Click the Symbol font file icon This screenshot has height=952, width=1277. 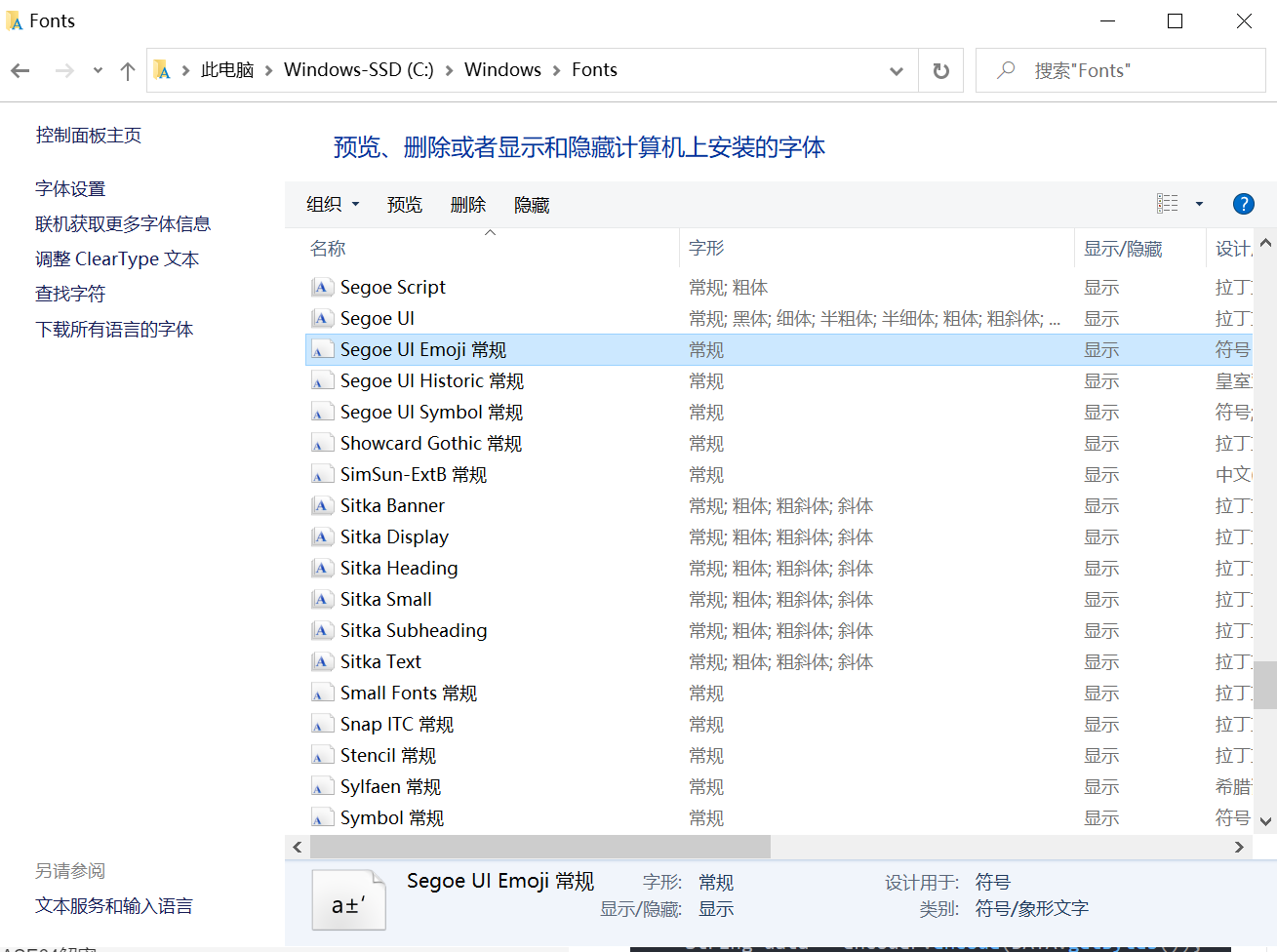pyautogui.click(x=322, y=817)
